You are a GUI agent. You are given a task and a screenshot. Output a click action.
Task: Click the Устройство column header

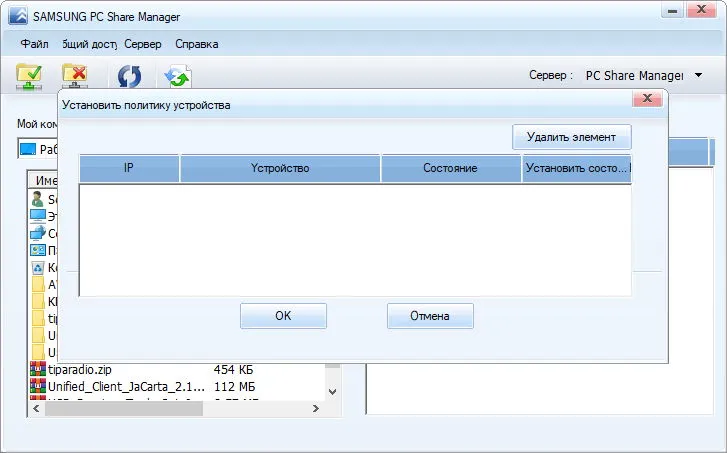(x=280, y=168)
